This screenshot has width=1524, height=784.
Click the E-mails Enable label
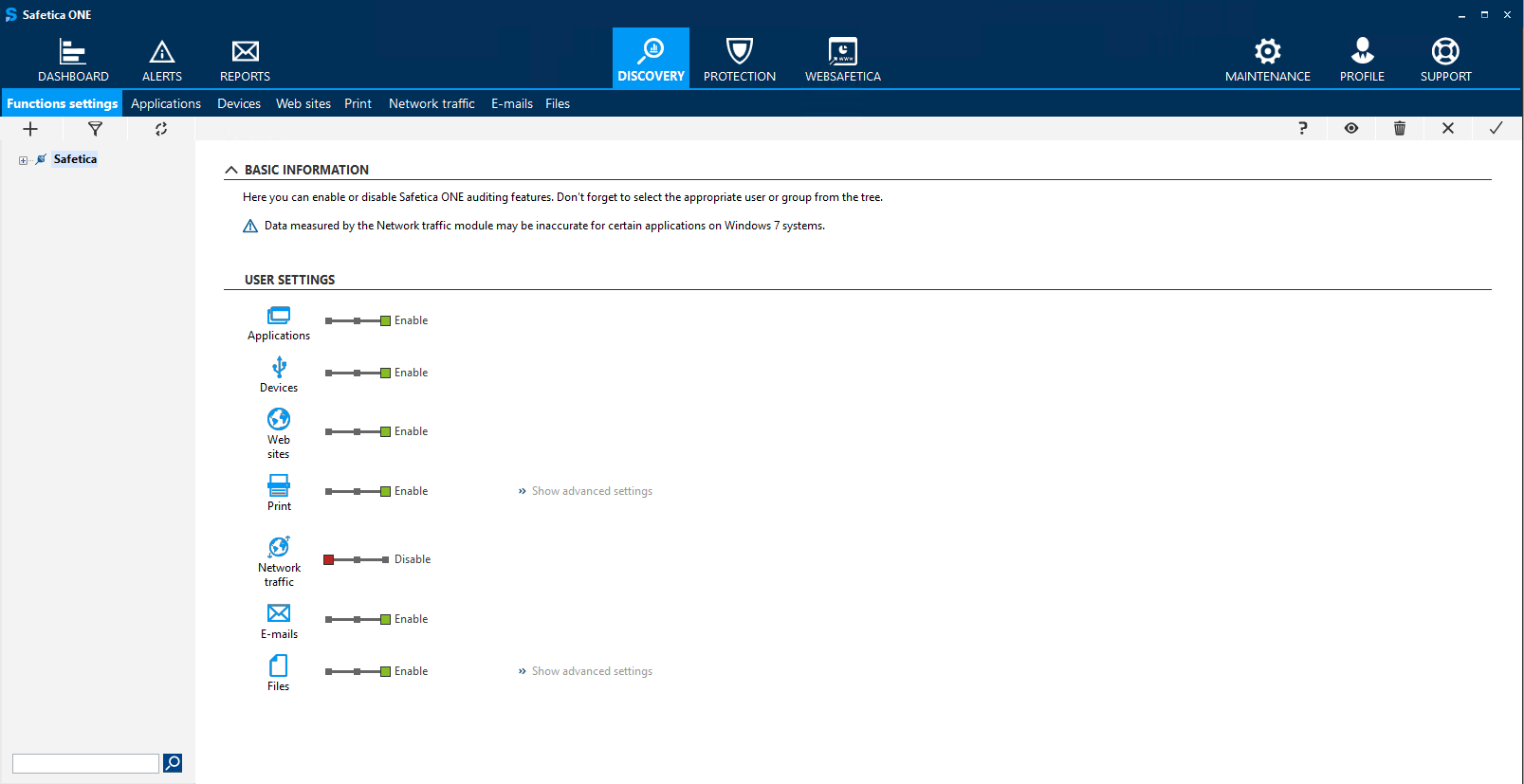click(411, 619)
